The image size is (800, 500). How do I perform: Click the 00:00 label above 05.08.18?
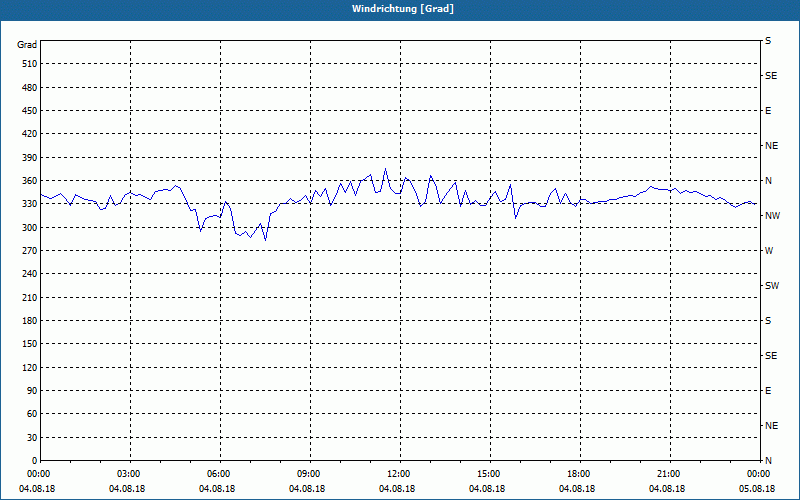(x=760, y=474)
